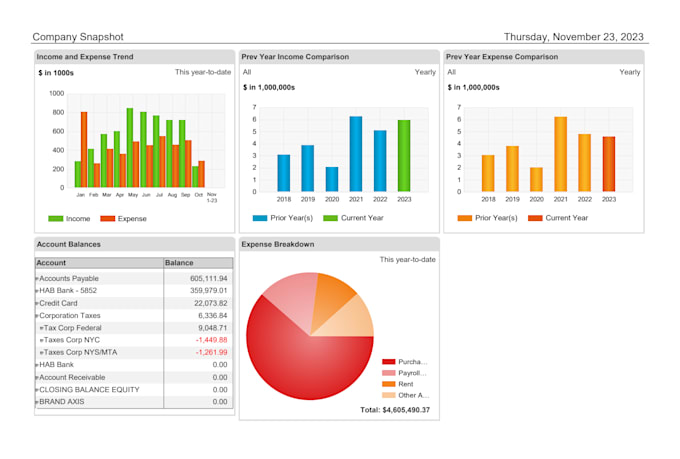Expand the HAB Bank - 5852 row
Image resolution: width=680 pixels, height=459 pixels.
[x=37, y=291]
